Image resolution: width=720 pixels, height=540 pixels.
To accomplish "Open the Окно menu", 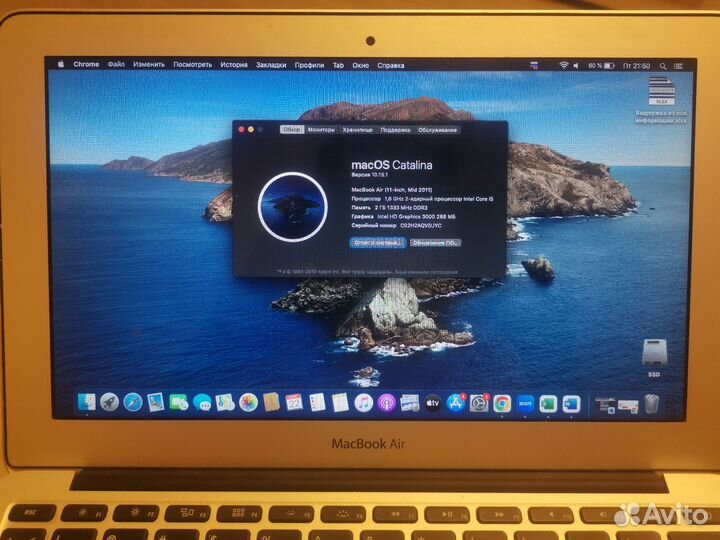I will tap(360, 66).
